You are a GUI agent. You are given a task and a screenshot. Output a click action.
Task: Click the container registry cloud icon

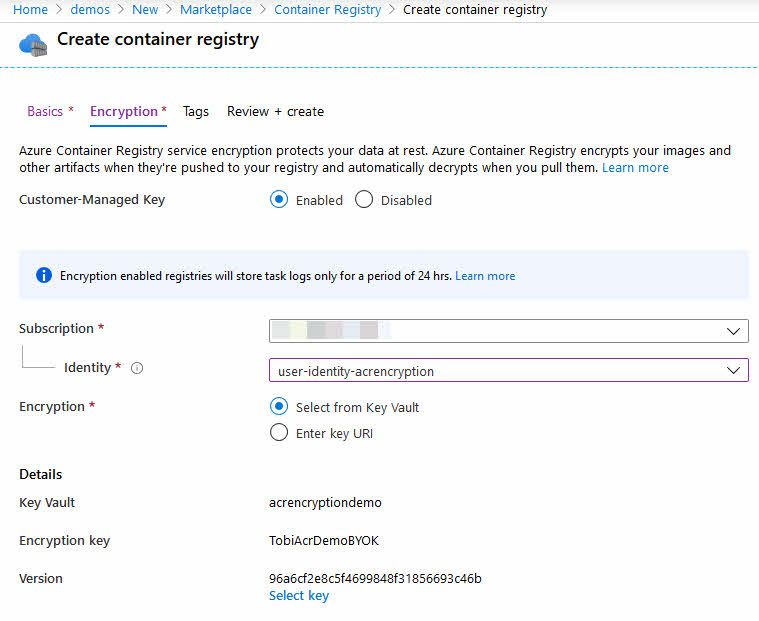(33, 45)
